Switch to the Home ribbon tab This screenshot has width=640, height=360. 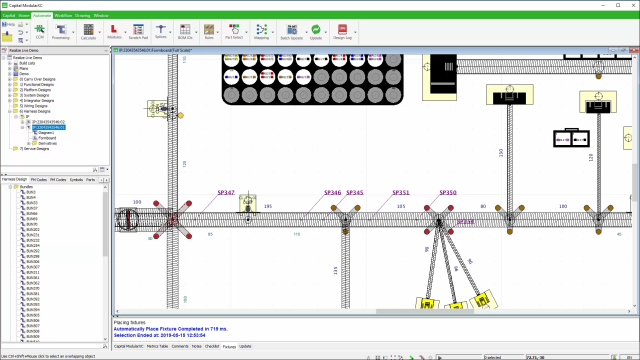point(24,16)
